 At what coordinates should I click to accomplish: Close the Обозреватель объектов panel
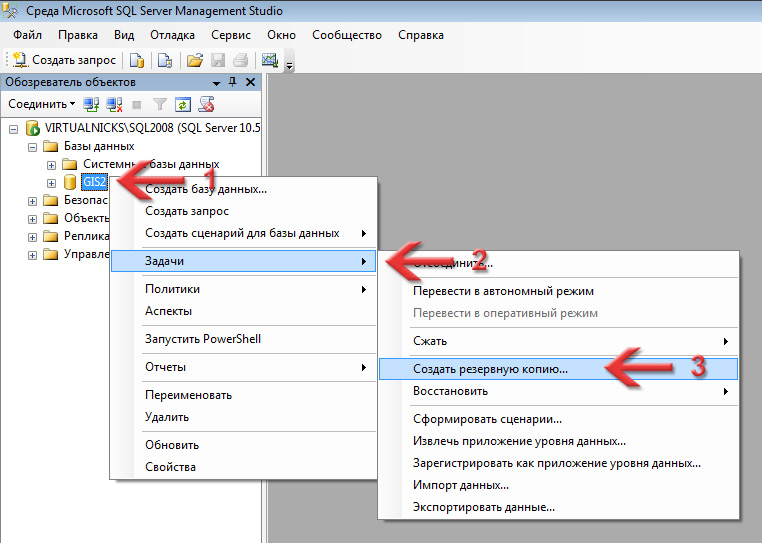(250, 82)
